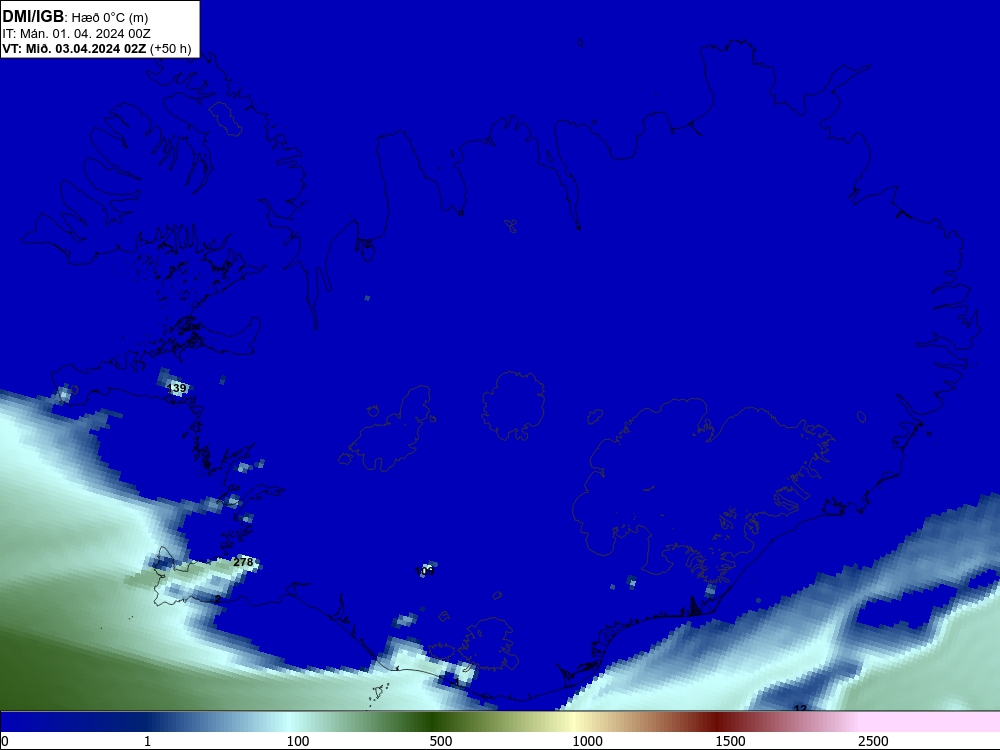Image resolution: width=1000 pixels, height=750 pixels.
Task: Click the legend tick label 1
Action: click(x=147, y=741)
